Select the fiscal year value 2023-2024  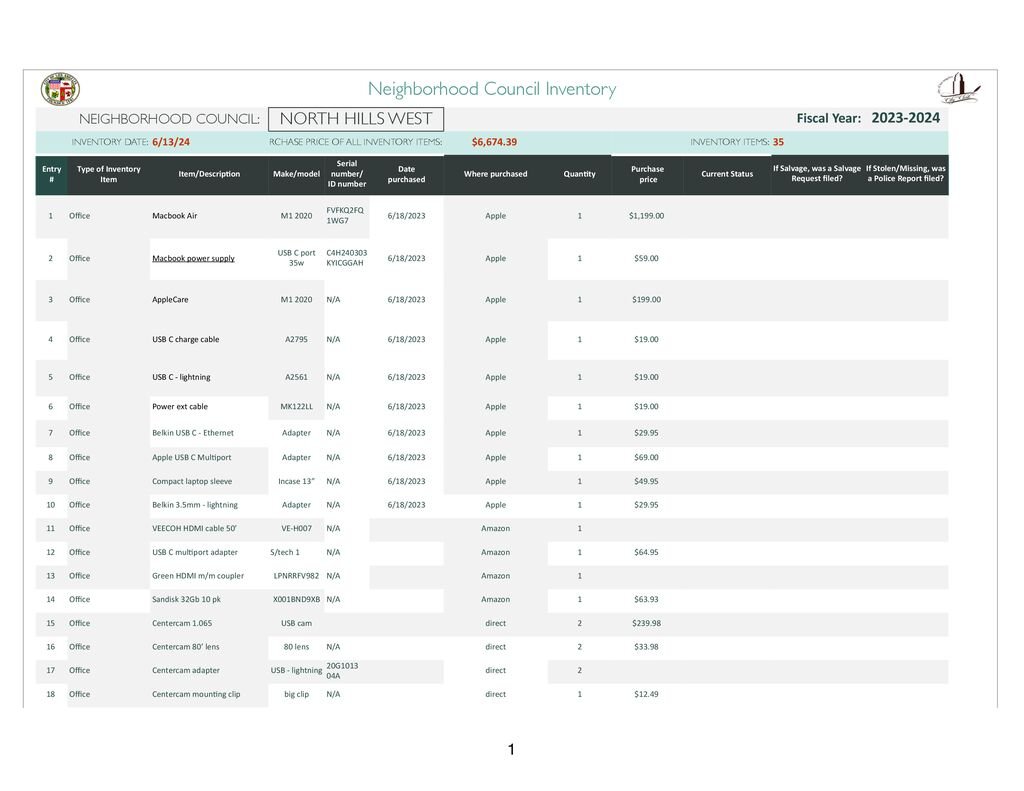pyautogui.click(x=906, y=118)
